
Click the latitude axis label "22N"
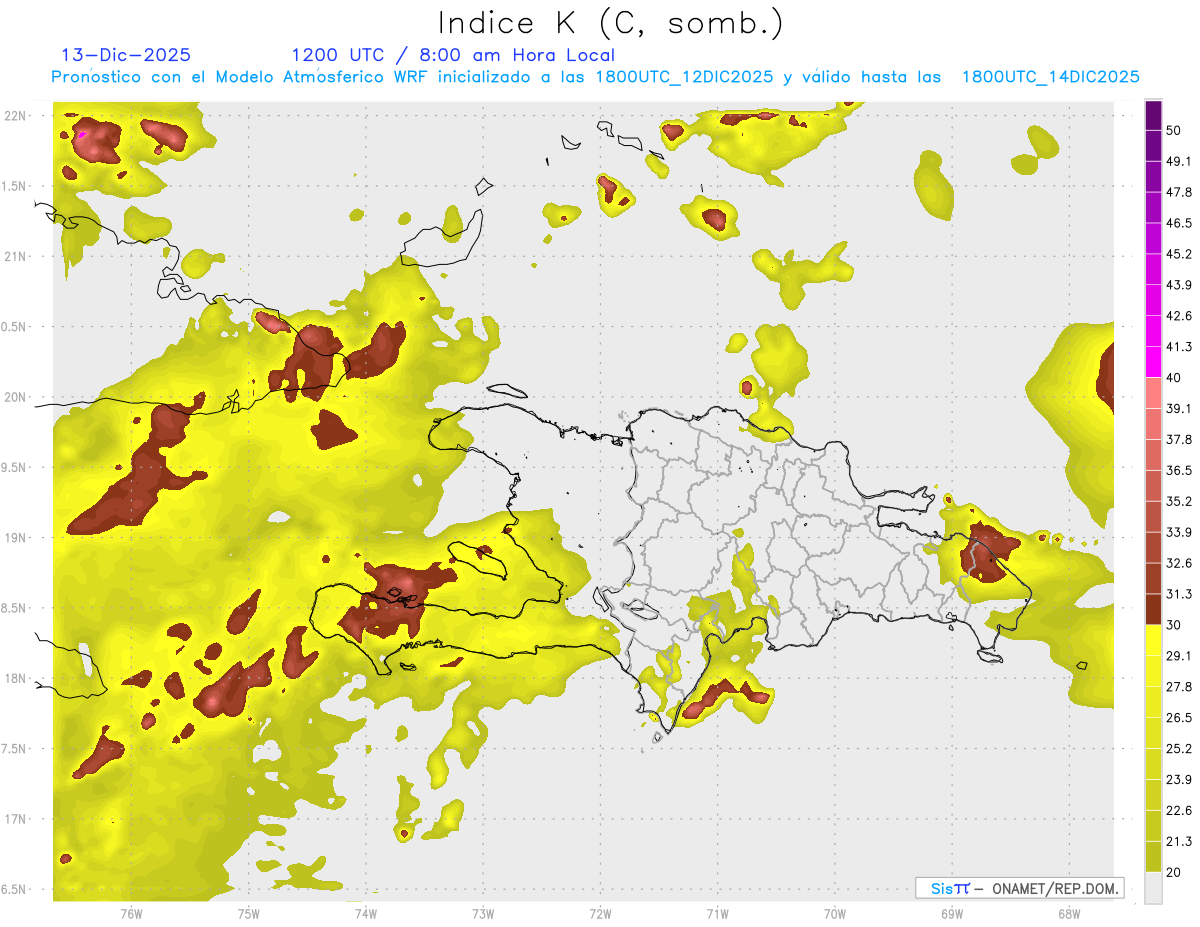pos(15,115)
